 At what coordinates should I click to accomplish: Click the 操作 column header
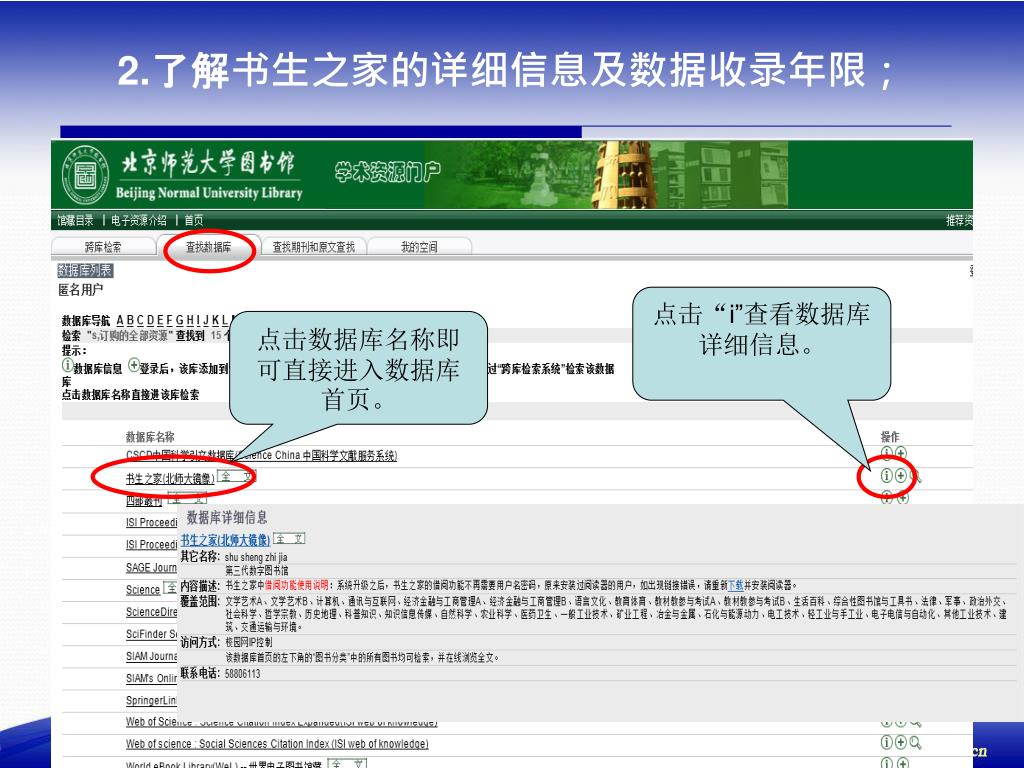[x=890, y=437]
